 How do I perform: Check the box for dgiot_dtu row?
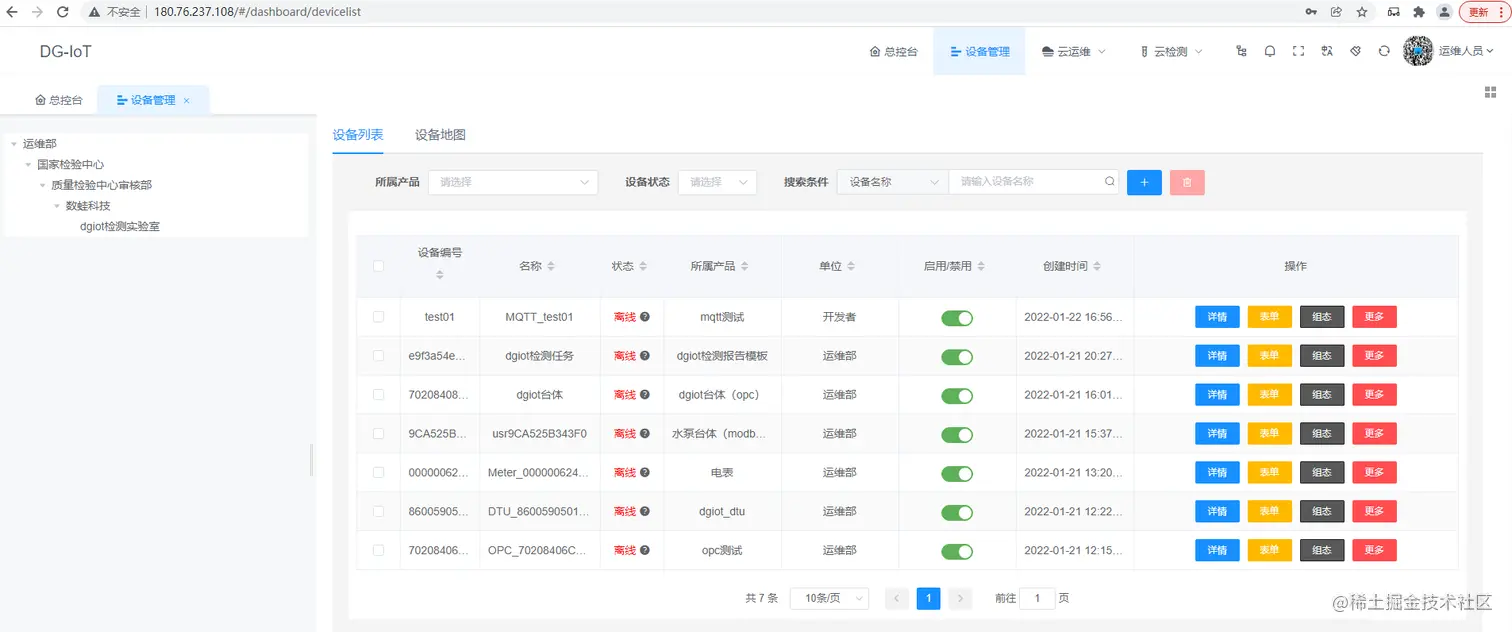[378, 511]
